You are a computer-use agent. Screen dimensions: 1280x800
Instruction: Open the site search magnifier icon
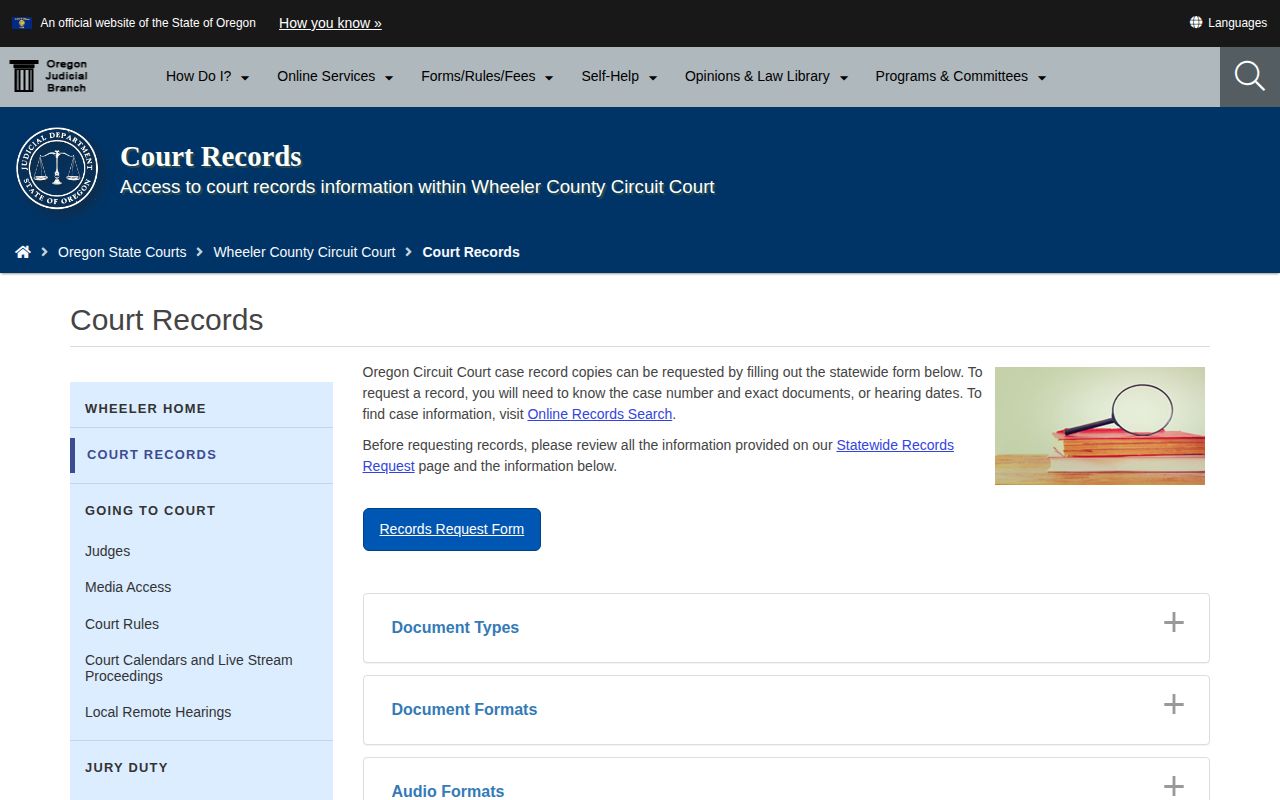pyautogui.click(x=1250, y=76)
